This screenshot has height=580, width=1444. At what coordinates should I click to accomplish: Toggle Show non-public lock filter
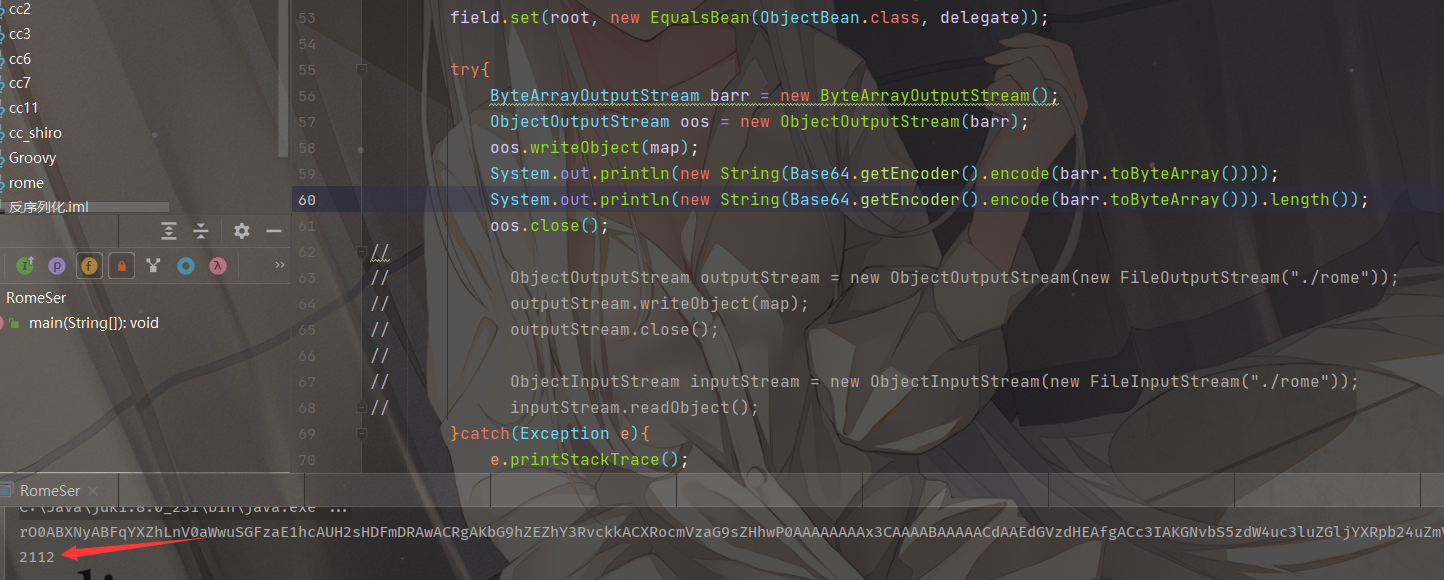coord(121,265)
